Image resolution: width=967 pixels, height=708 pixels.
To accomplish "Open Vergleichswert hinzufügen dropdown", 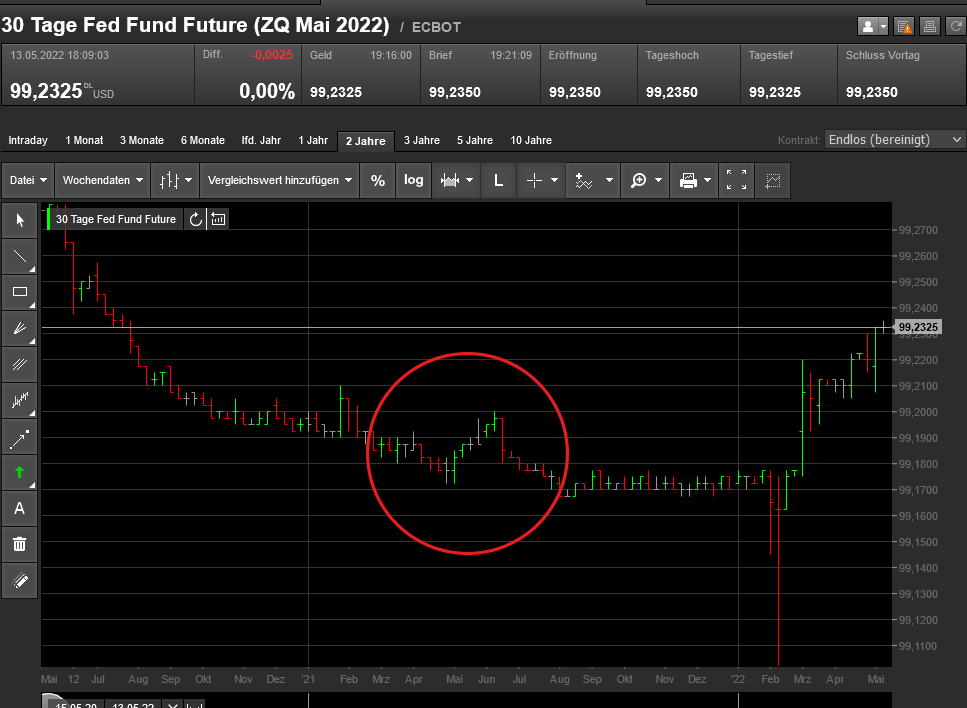I will click(x=279, y=181).
